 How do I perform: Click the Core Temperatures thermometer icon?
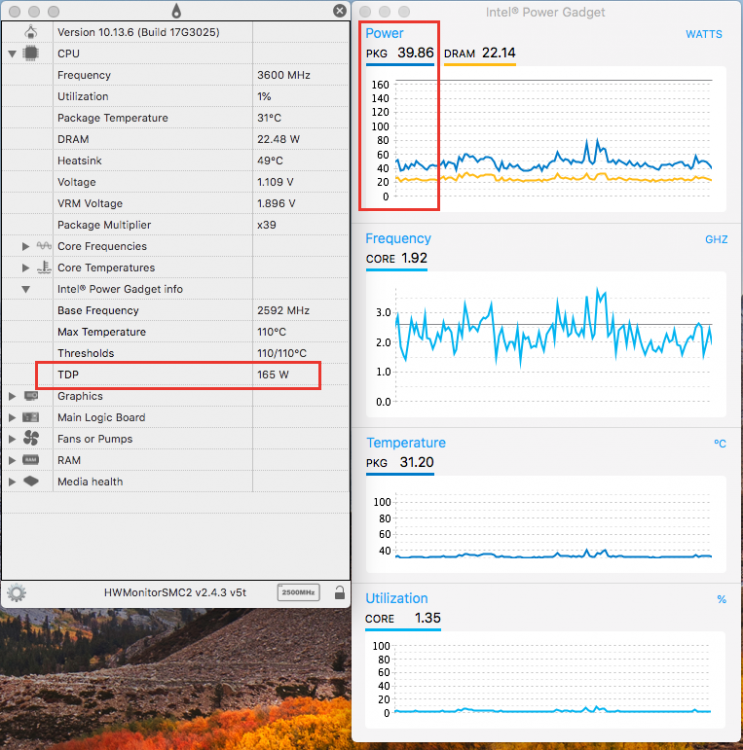coord(44,267)
